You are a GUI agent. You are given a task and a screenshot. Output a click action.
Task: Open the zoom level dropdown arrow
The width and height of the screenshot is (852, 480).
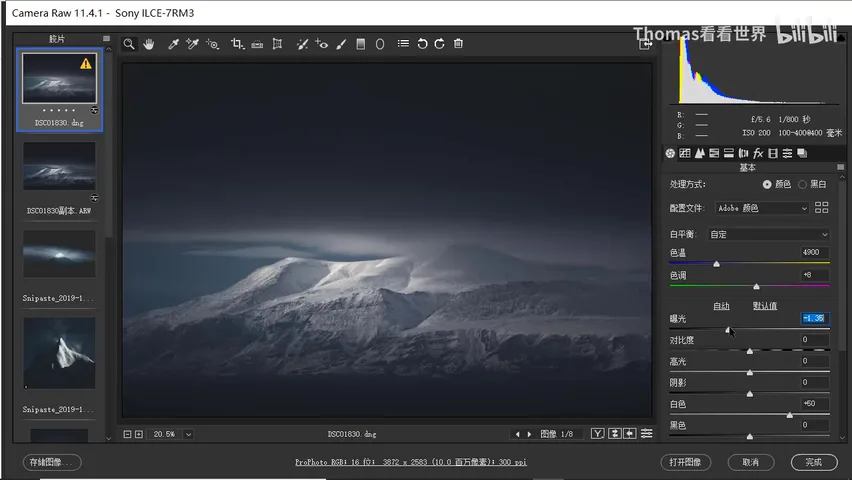188,434
